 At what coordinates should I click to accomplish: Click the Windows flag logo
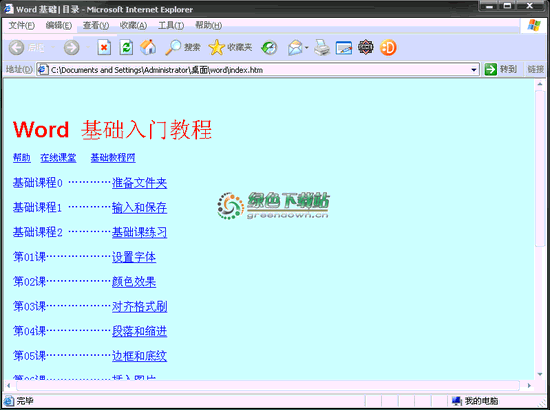pos(534,25)
